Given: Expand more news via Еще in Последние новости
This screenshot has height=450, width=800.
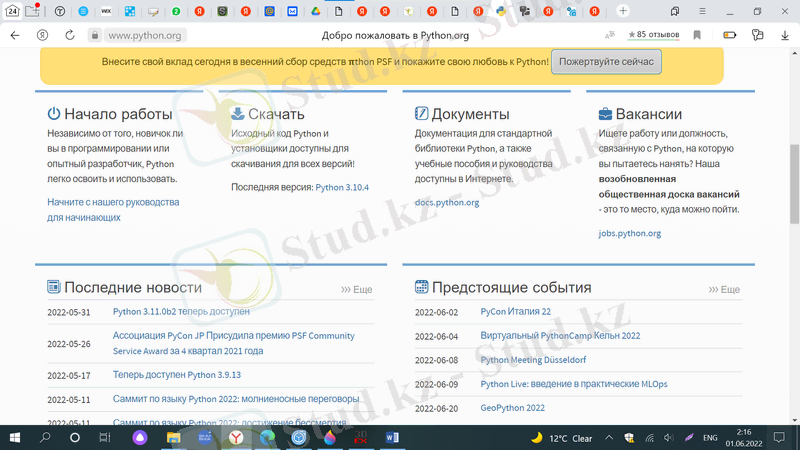Looking at the screenshot, I should coord(357,289).
